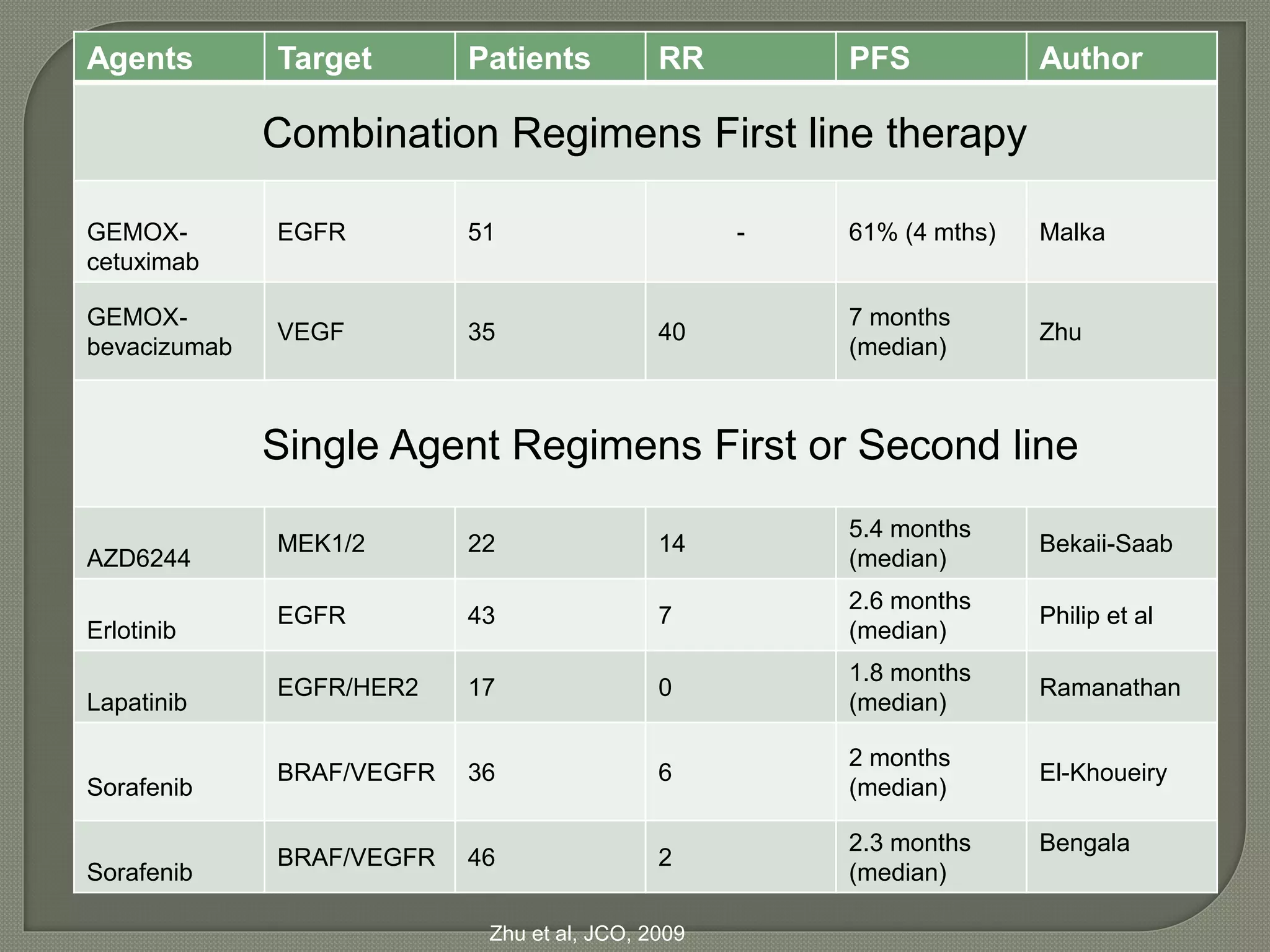Screen dimensions: 1270x952
Task: Click the Agents column header
Action: [x=169, y=57]
